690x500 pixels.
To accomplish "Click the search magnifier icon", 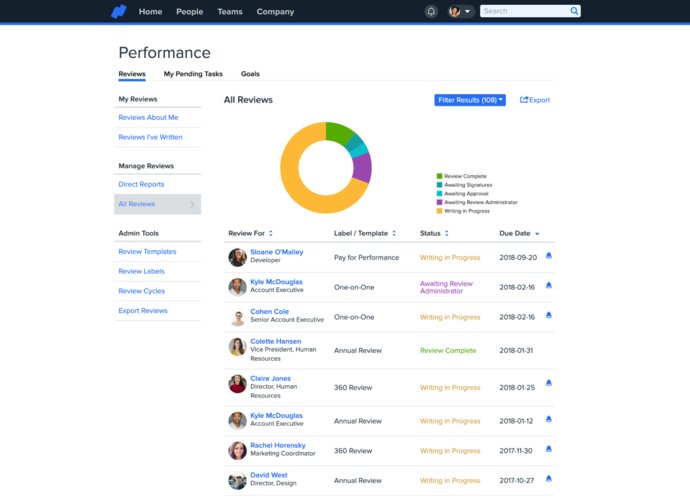I will pos(574,12).
